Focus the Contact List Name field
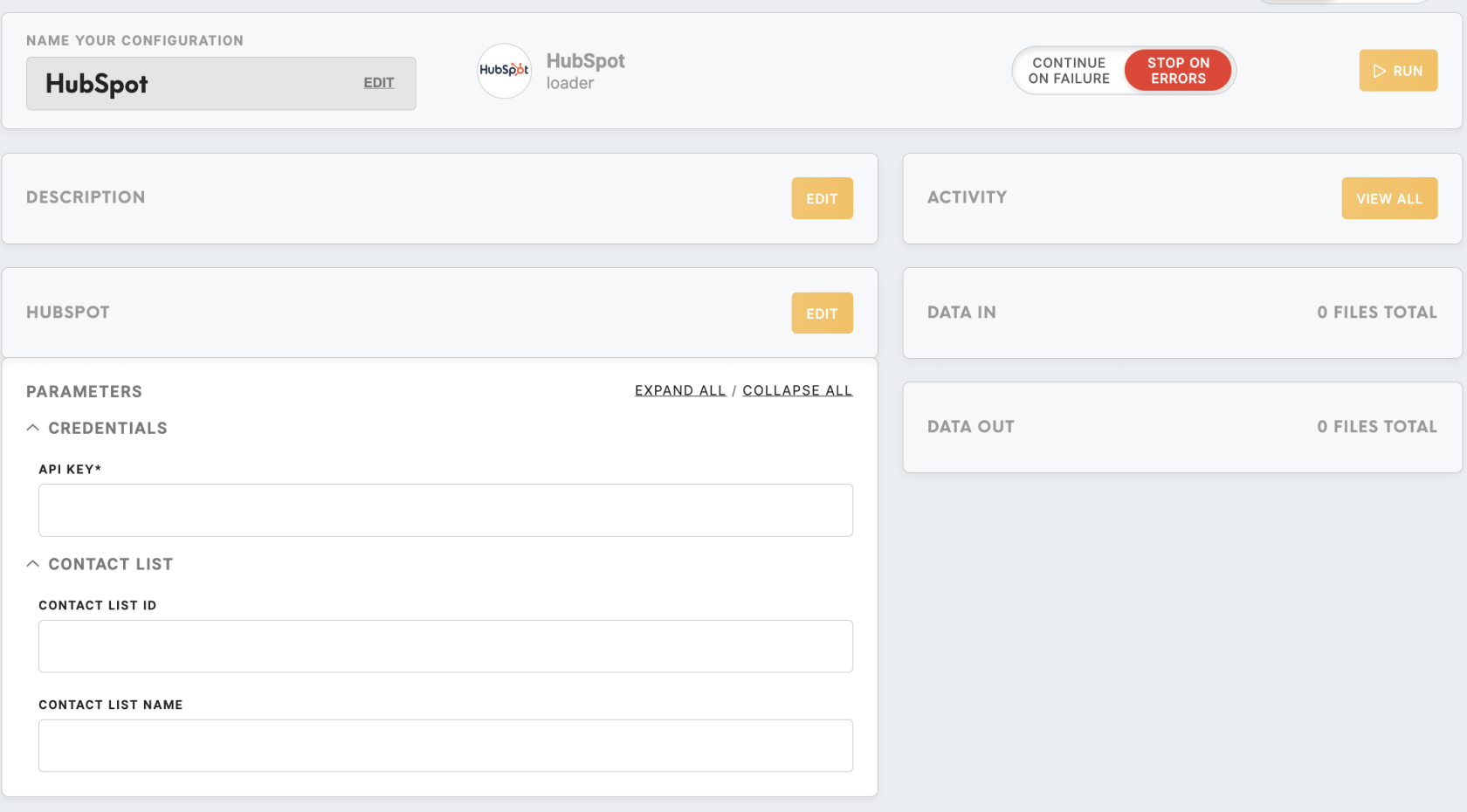Screen dimensions: 1467x812 pos(445,746)
